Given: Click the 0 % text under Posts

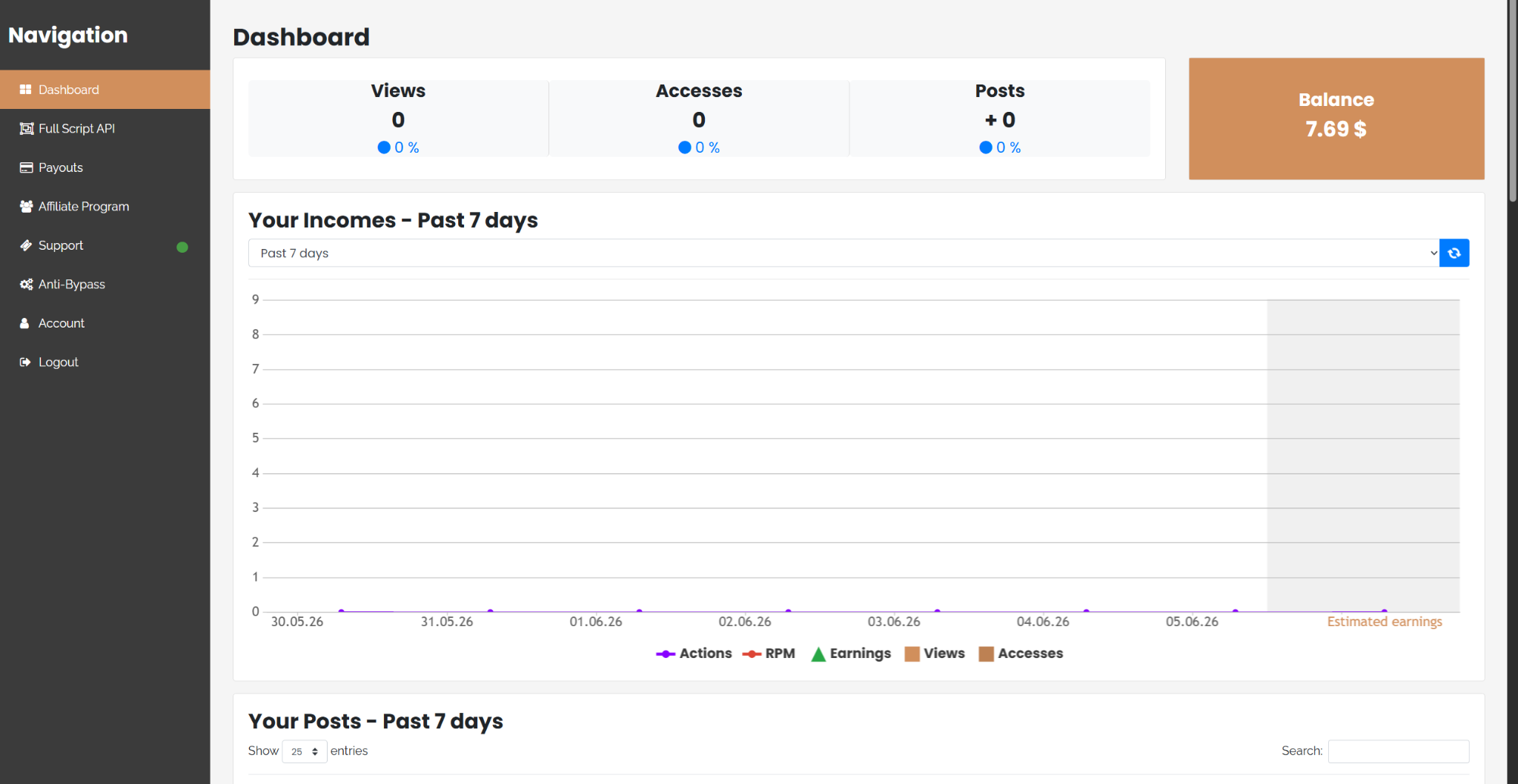Looking at the screenshot, I should 1009,147.
